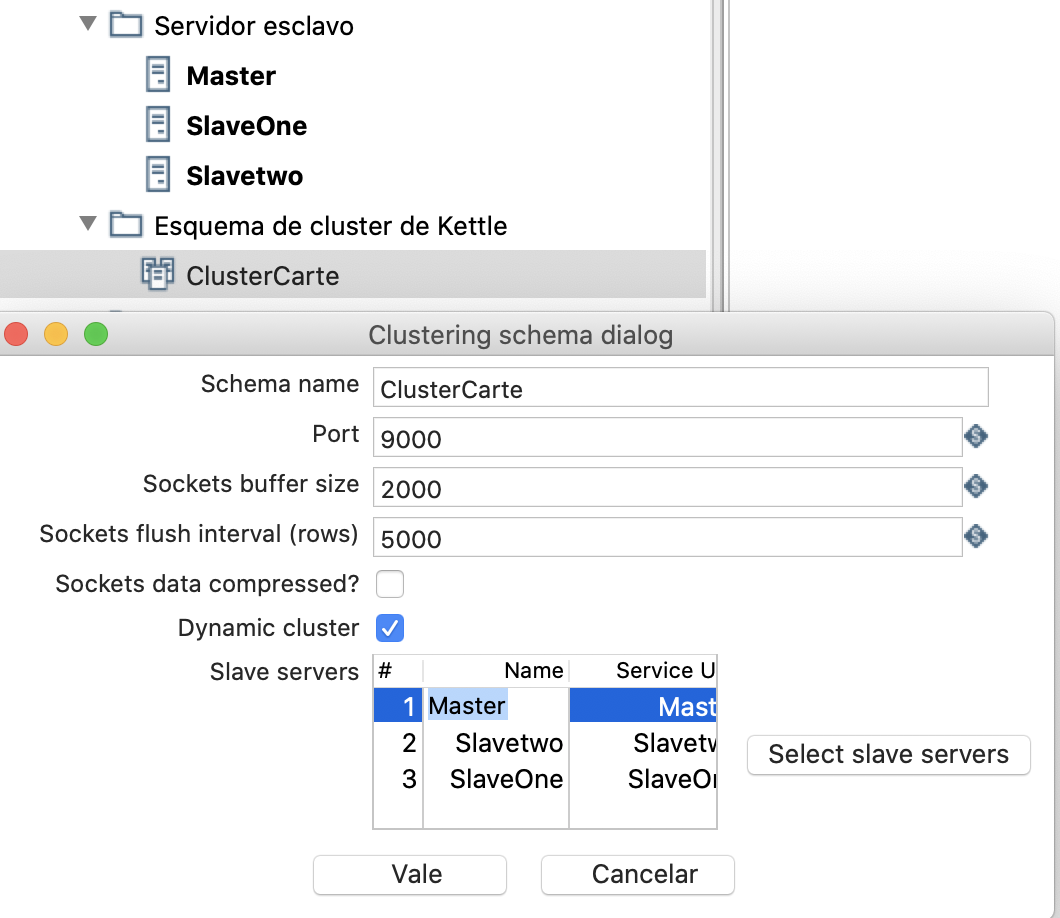Select the SlaveOne server icon in tree

[x=157, y=125]
